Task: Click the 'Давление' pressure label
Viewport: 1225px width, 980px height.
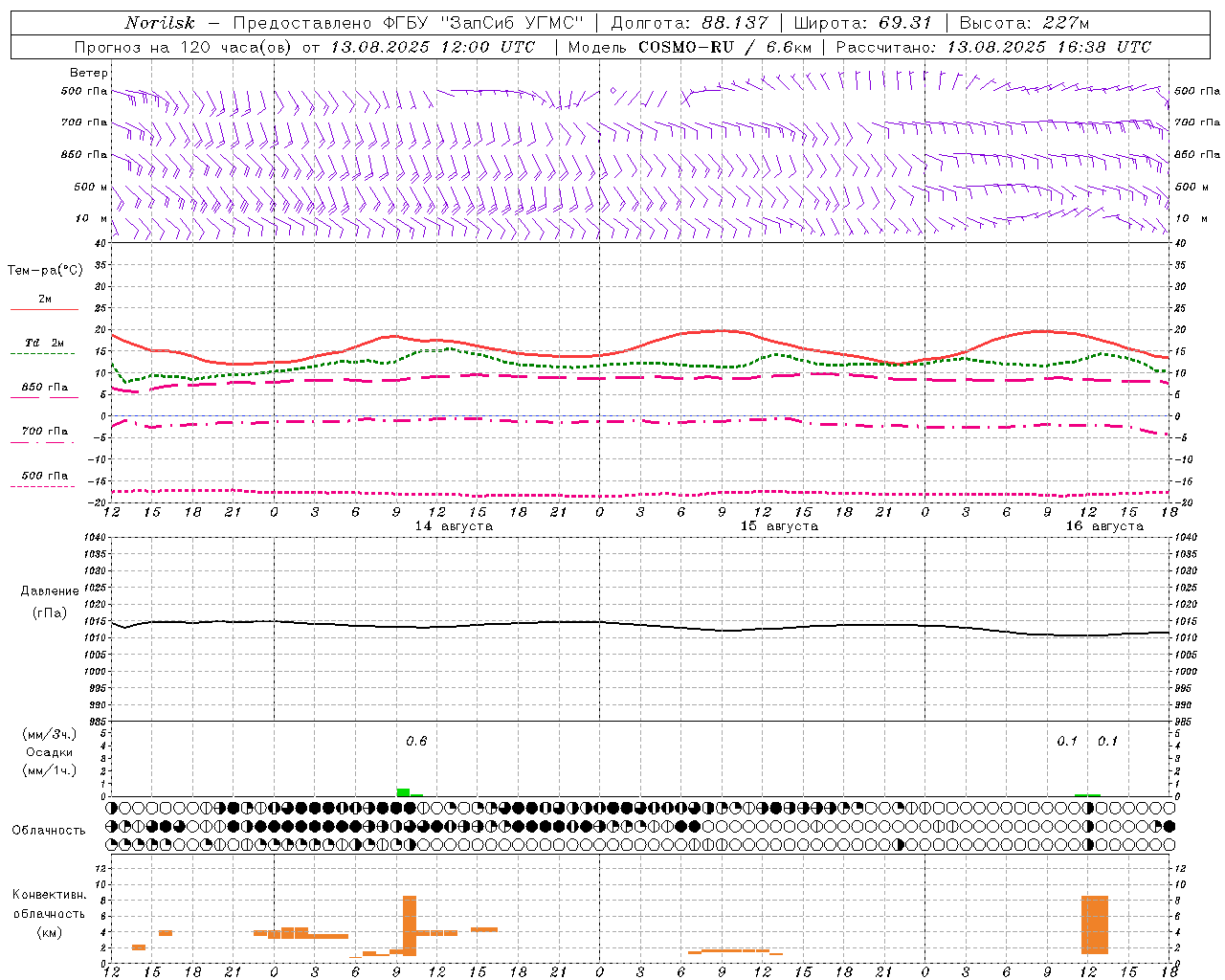Action: [50, 591]
